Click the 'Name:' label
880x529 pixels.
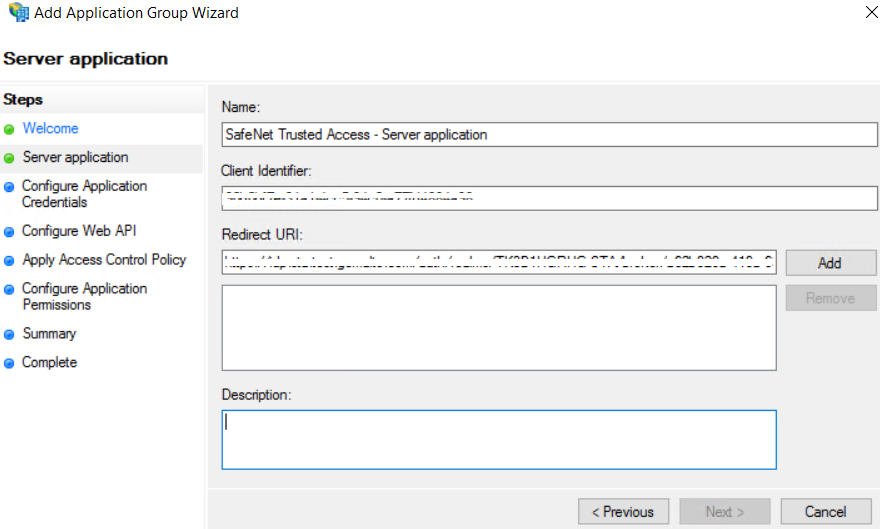coord(241,107)
